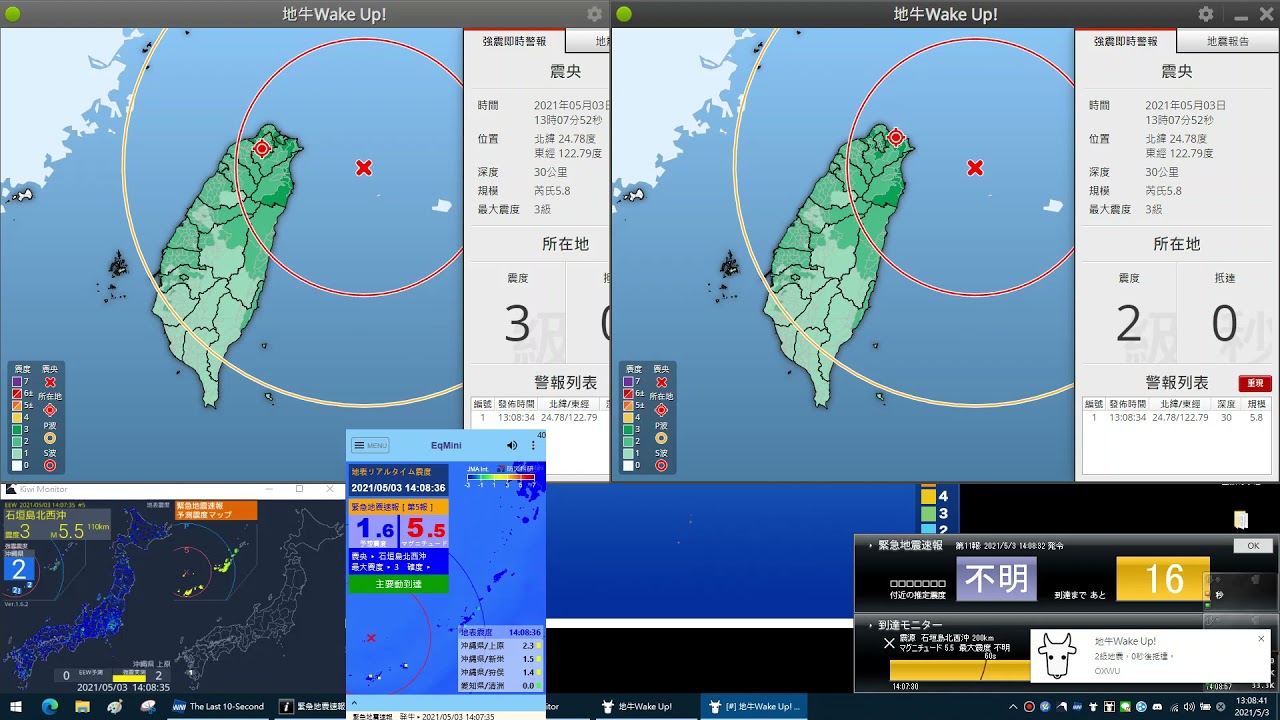Image resolution: width=1280 pixels, height=720 pixels.
Task: Switch to 強震即時警報 tab in right window
Action: coord(1125,41)
